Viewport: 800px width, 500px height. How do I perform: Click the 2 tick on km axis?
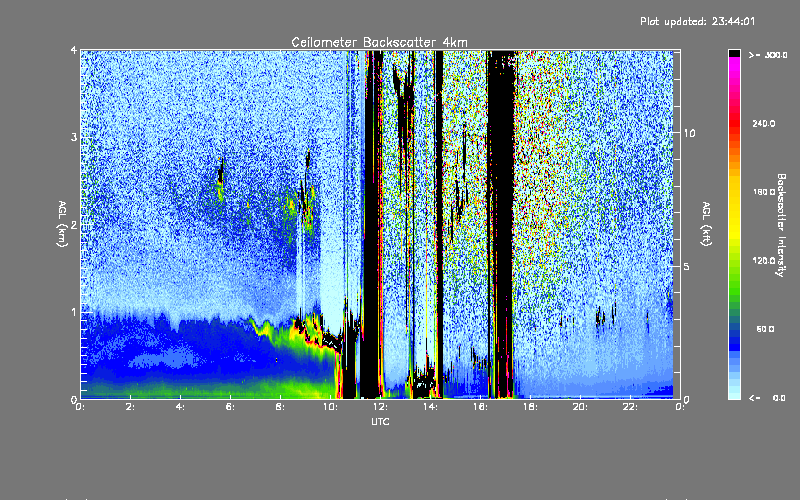point(74,225)
